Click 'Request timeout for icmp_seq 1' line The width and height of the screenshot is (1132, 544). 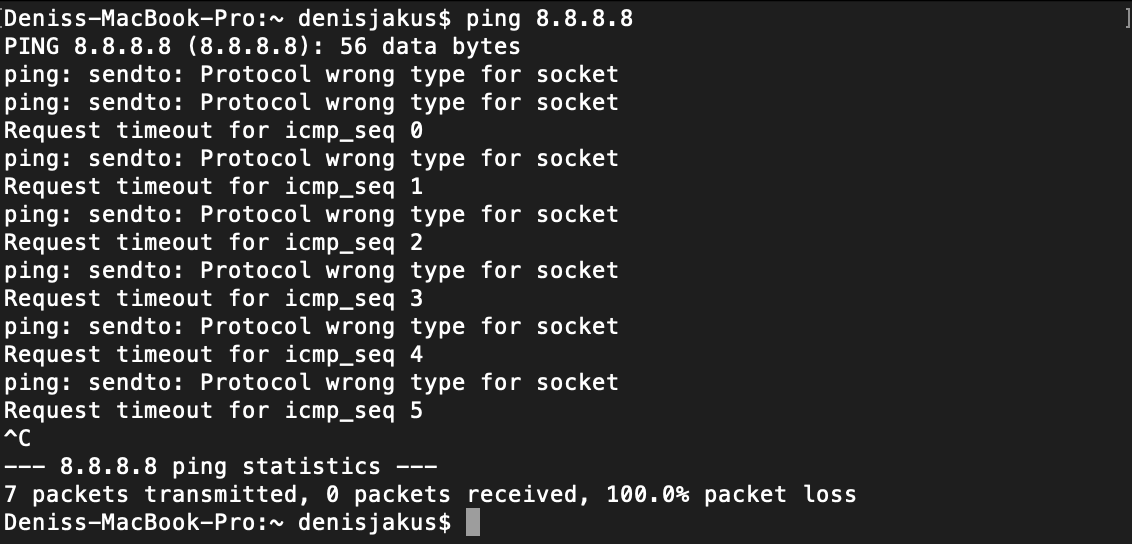click(214, 186)
